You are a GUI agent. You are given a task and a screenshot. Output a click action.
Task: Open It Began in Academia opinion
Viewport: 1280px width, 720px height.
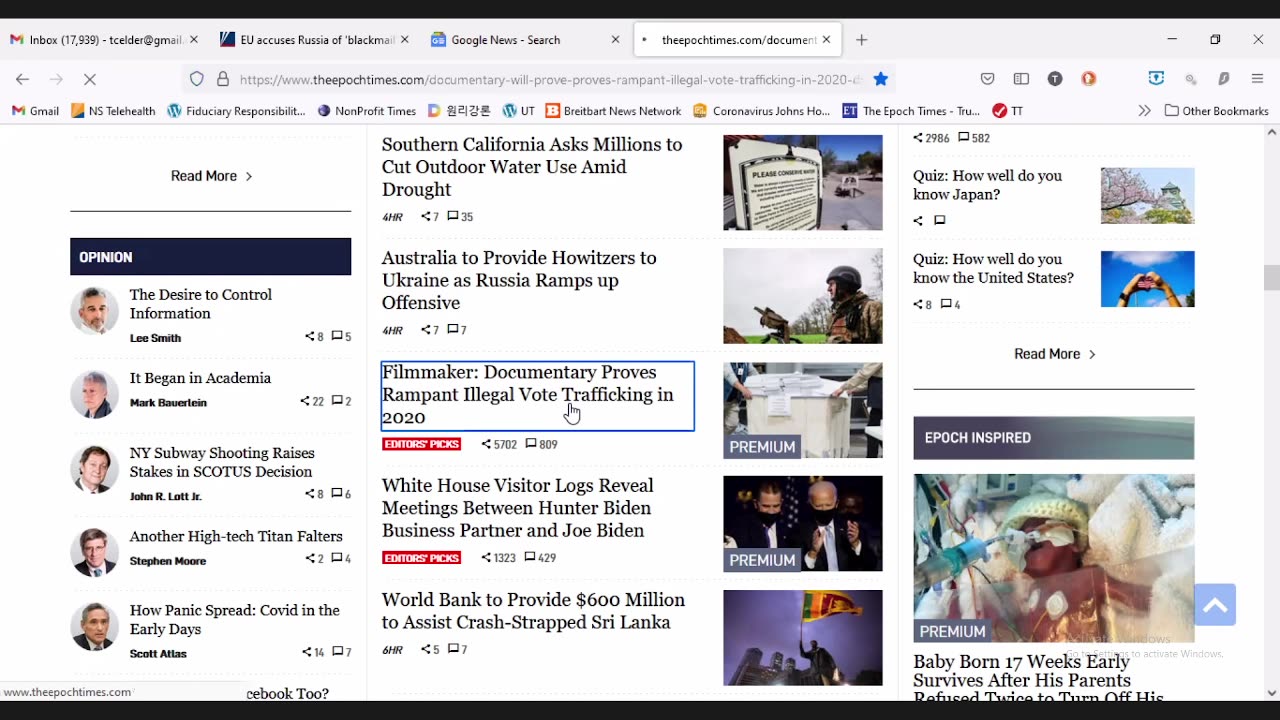(x=200, y=378)
